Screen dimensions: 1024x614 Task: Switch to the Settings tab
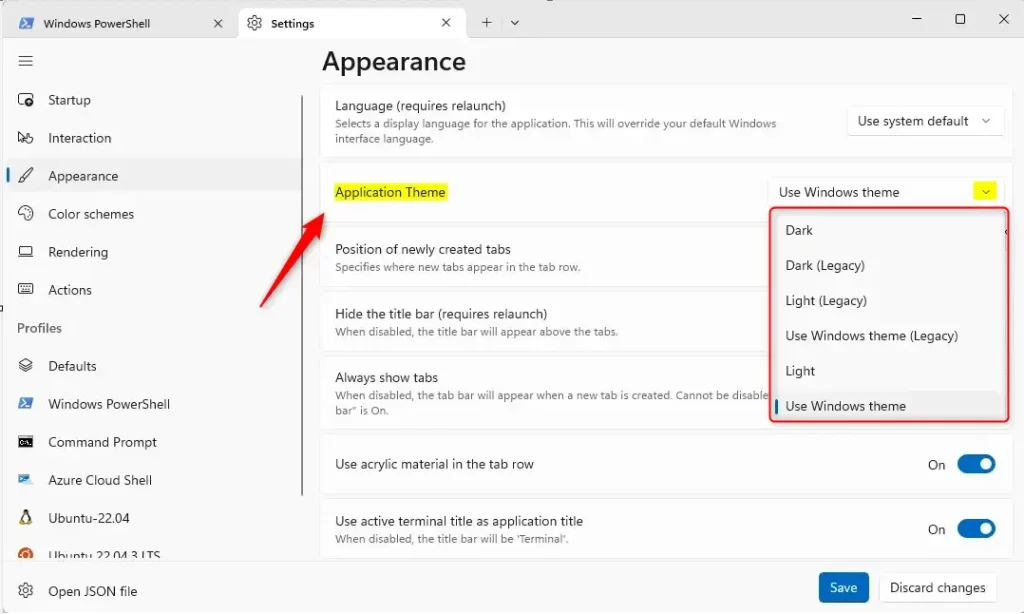click(x=351, y=23)
